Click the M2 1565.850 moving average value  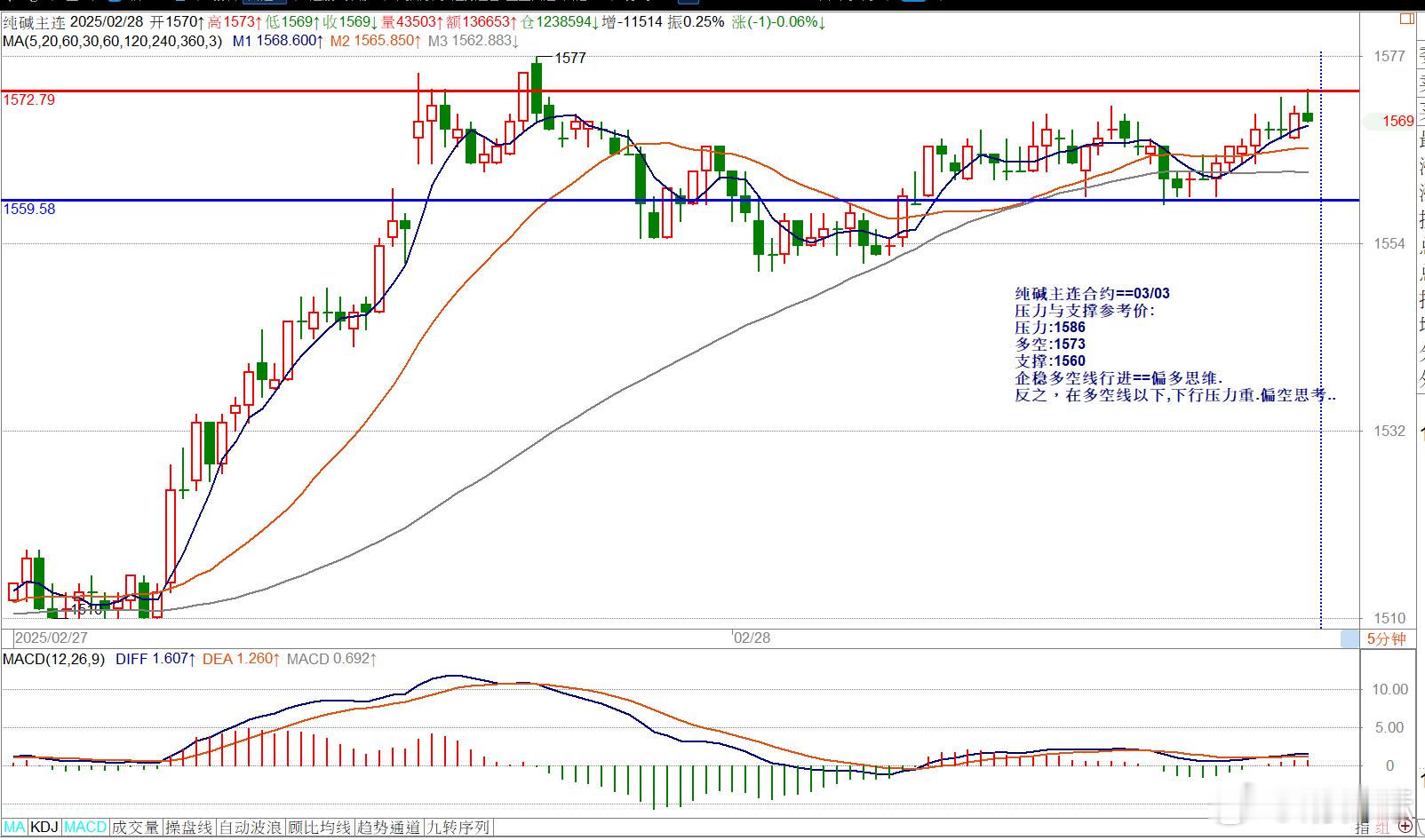[x=376, y=40]
